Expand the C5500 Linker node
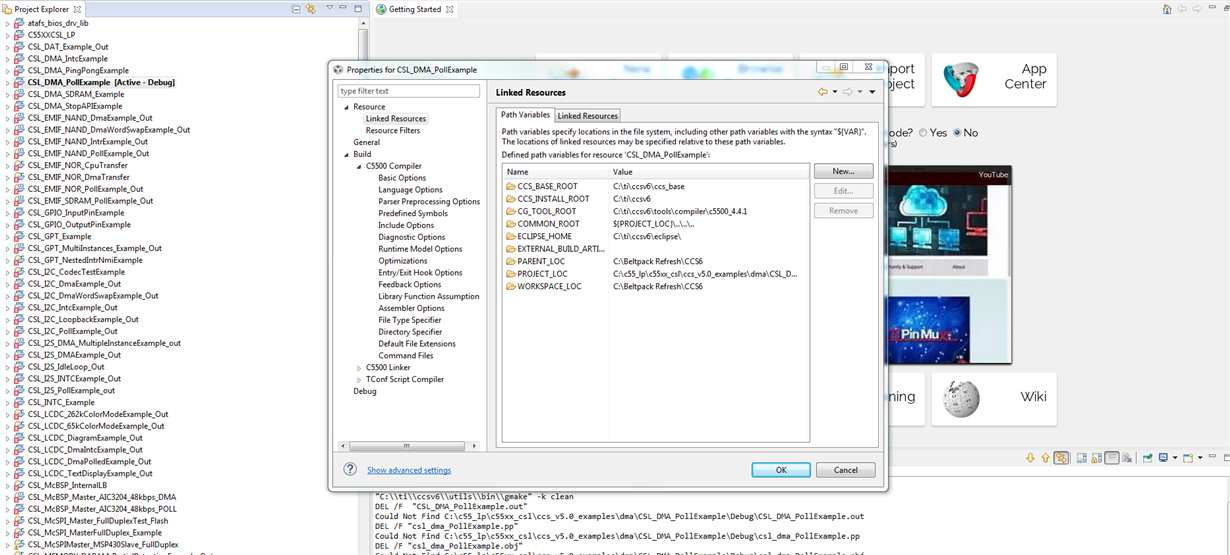This screenshot has width=1230, height=555. click(x=359, y=368)
